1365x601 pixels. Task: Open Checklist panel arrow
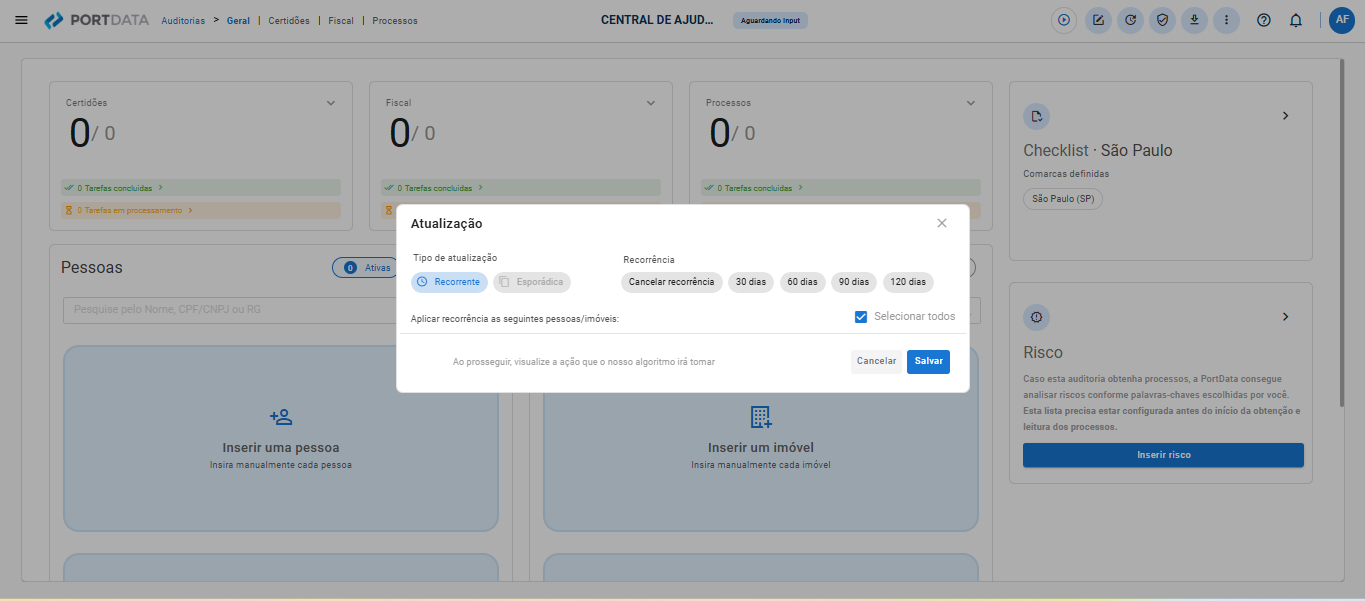pos(1286,116)
